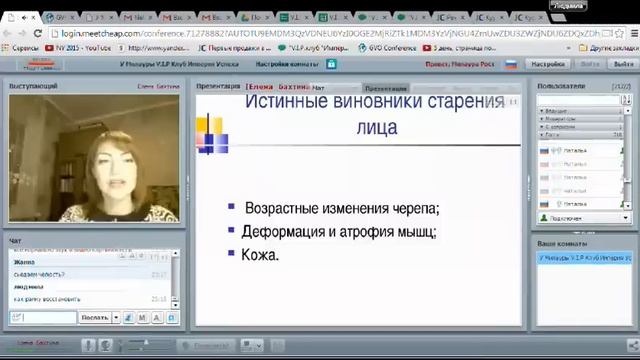The height and width of the screenshot is (360, 640).
Task: Click the fullscreen icon on the presentation slide
Action: coord(513,102)
